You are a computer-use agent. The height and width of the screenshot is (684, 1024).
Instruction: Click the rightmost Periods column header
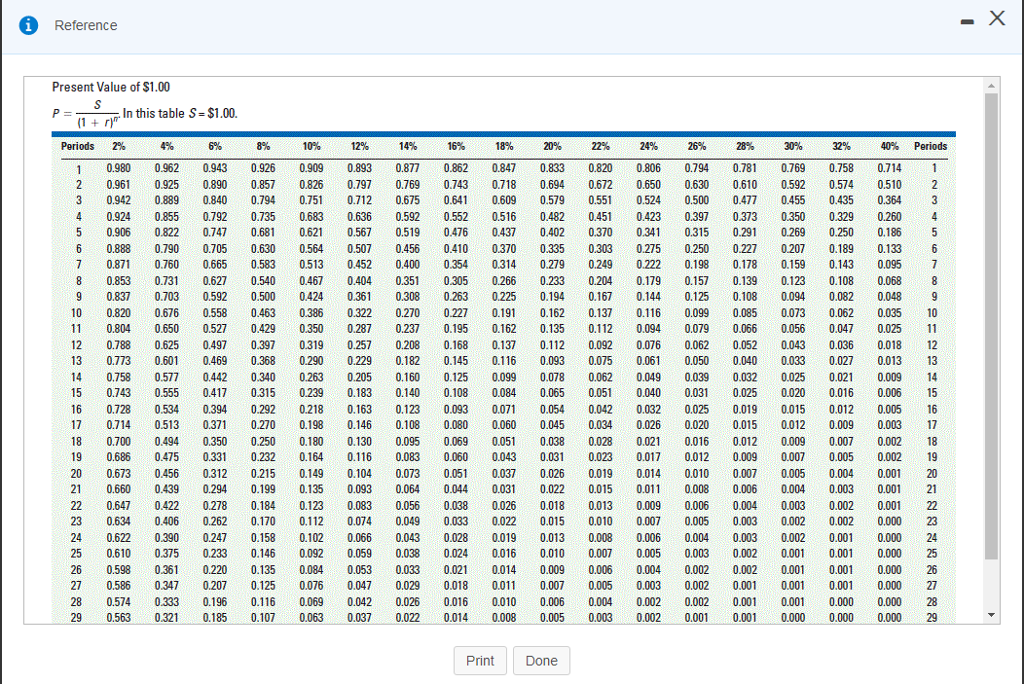pos(931,146)
